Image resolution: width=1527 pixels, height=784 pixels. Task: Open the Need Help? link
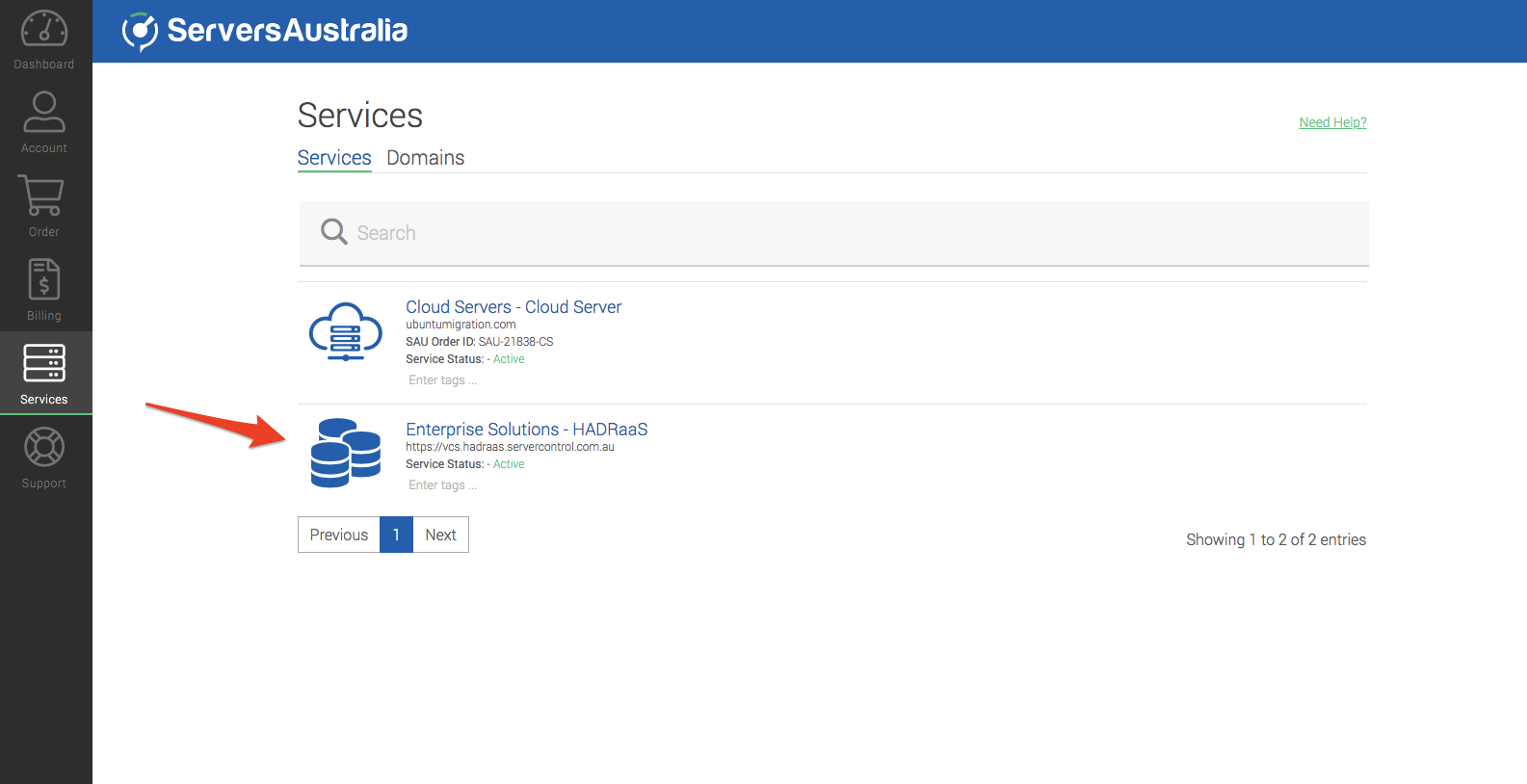pyautogui.click(x=1332, y=122)
